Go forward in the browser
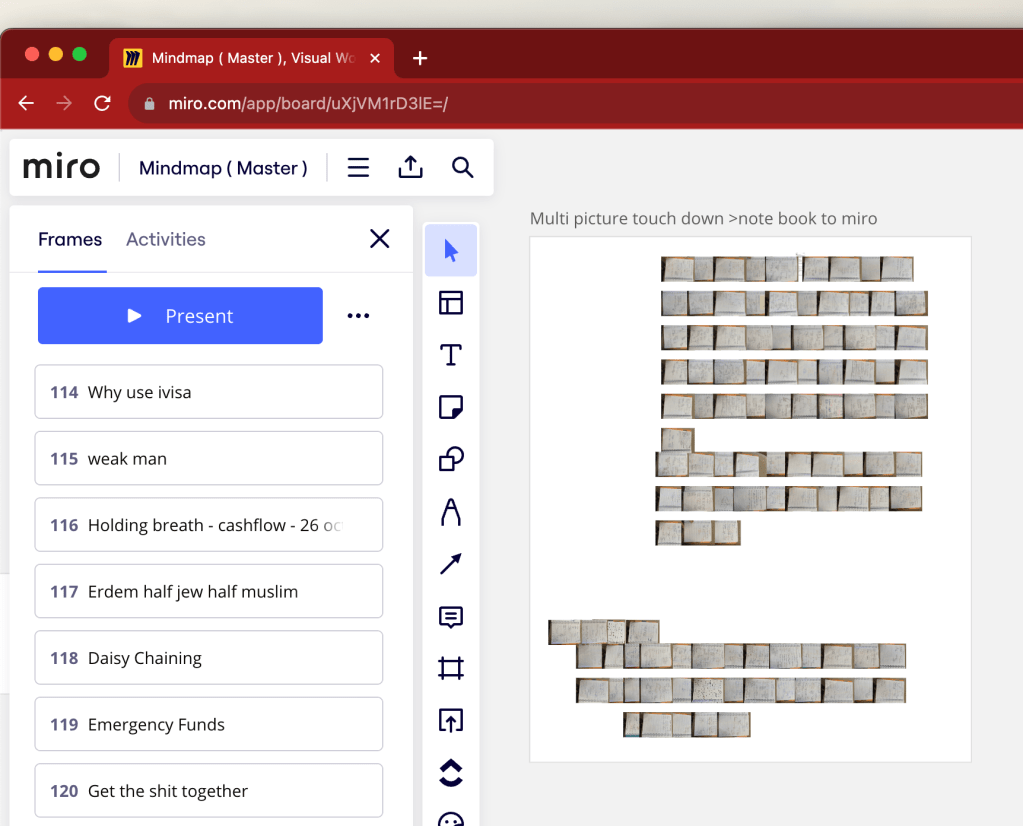Image resolution: width=1023 pixels, height=826 pixels. coord(64,103)
